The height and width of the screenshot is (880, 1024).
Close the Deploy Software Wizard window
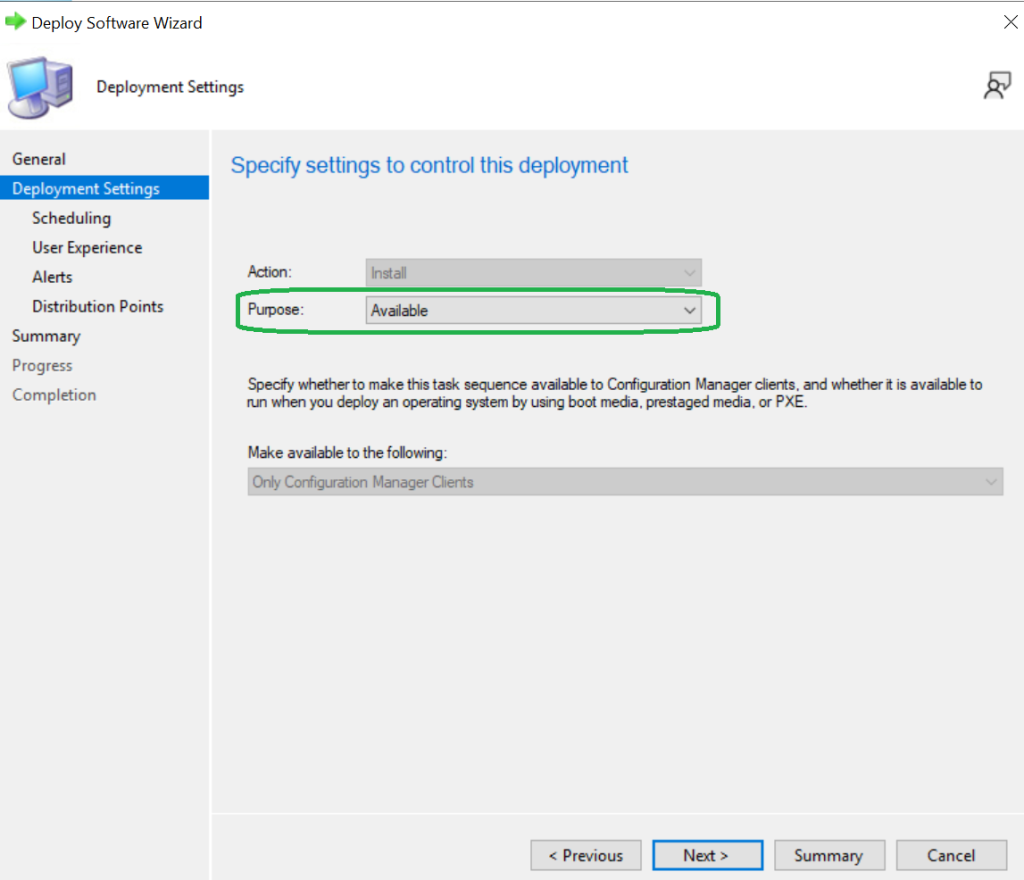coord(1010,22)
